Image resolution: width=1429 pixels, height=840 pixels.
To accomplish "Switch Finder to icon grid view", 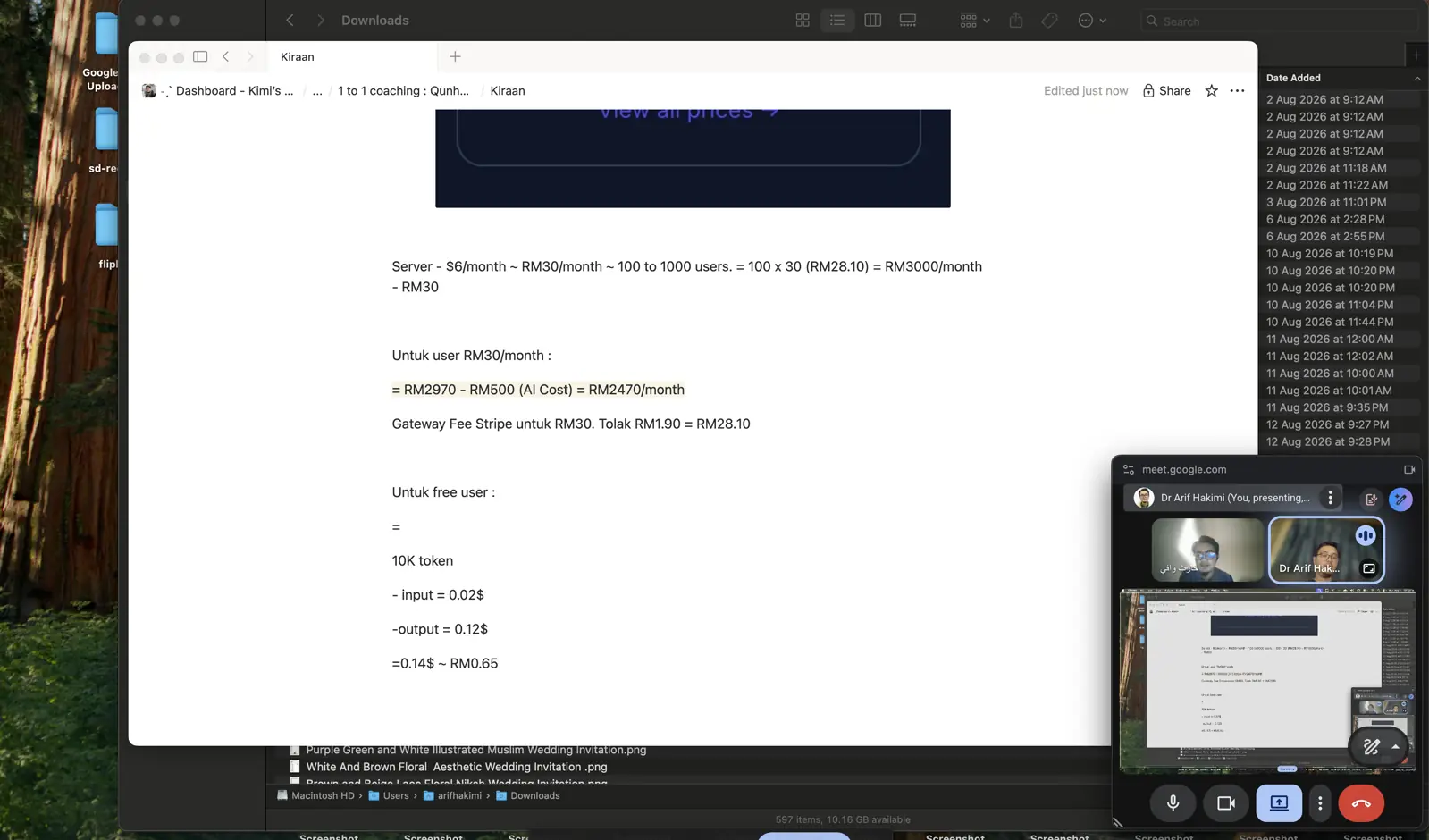I will point(803,20).
